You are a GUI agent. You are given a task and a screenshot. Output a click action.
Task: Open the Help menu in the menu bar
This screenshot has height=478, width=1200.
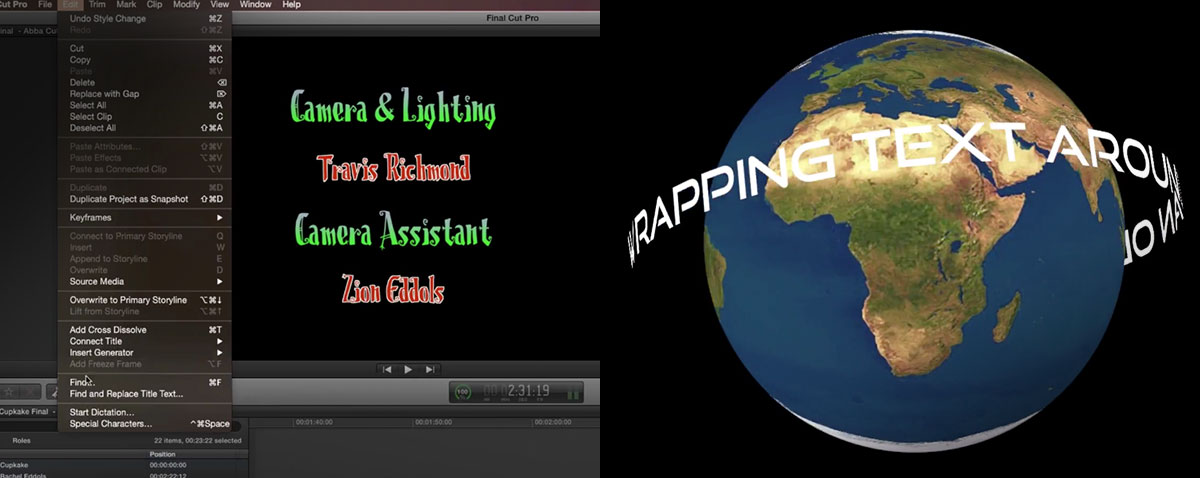[291, 5]
